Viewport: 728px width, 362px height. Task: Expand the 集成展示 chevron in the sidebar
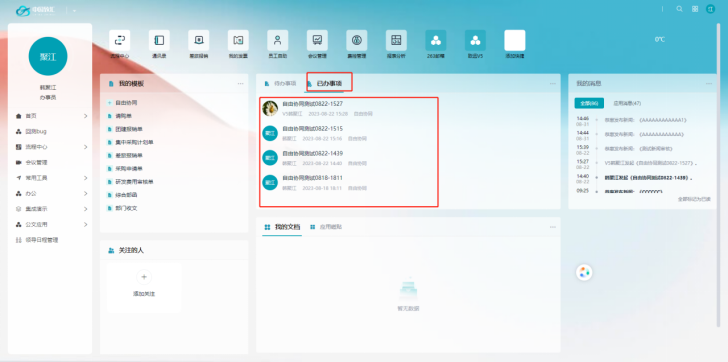[x=85, y=209]
